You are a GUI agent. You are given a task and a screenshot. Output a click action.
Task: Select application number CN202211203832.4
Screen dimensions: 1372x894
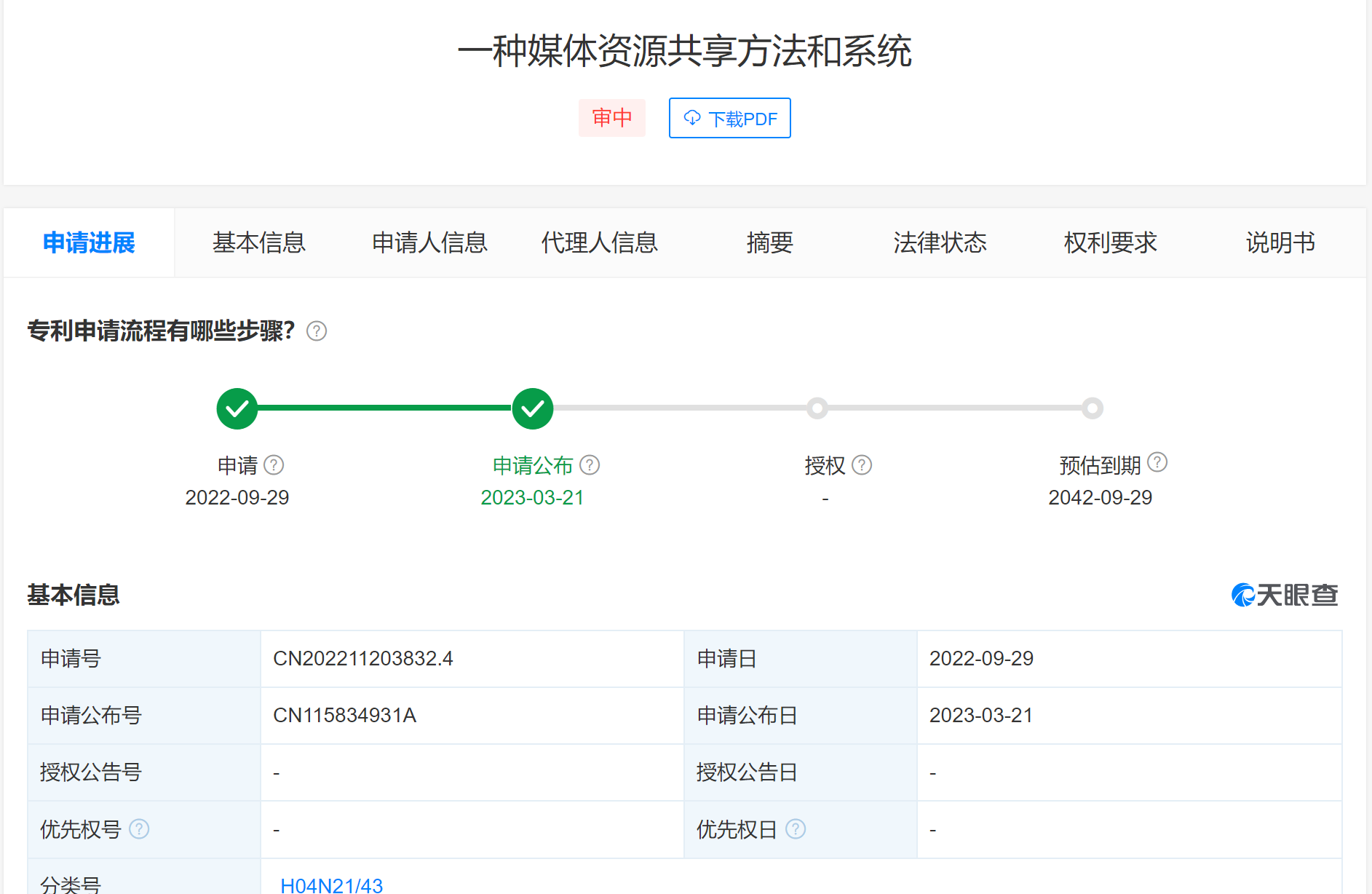coord(363,658)
